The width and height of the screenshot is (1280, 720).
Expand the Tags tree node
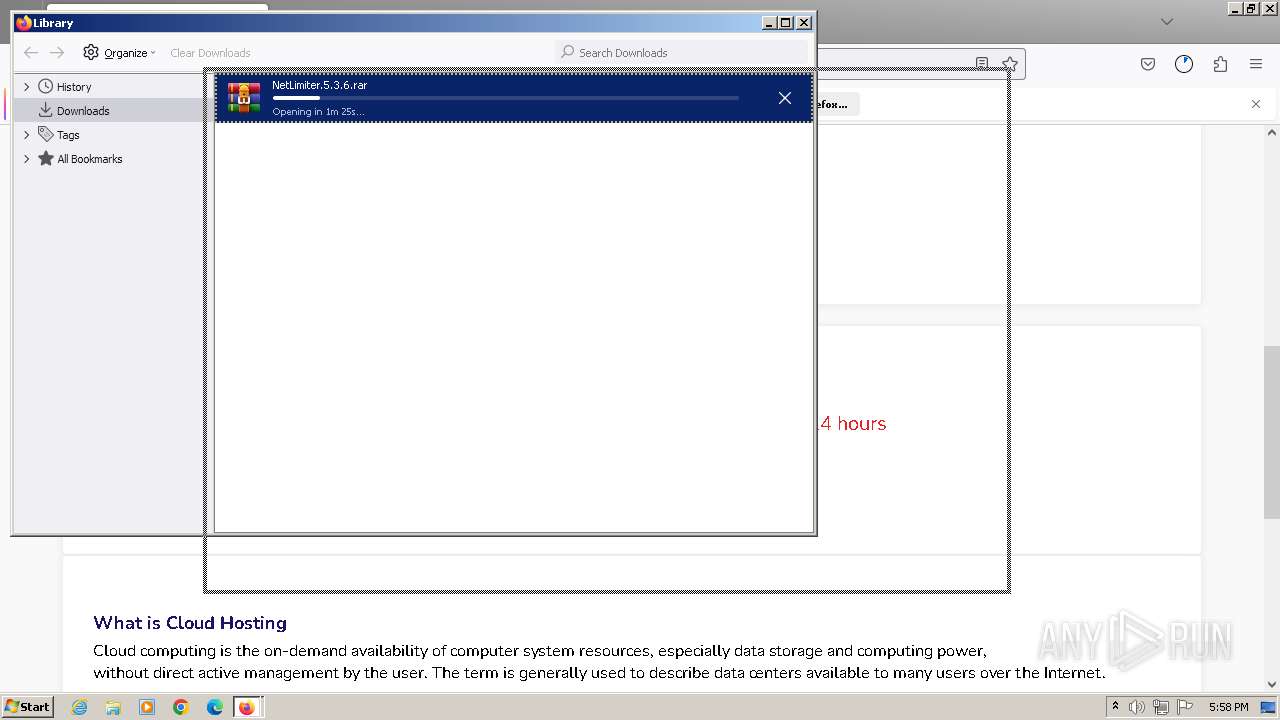(x=27, y=135)
